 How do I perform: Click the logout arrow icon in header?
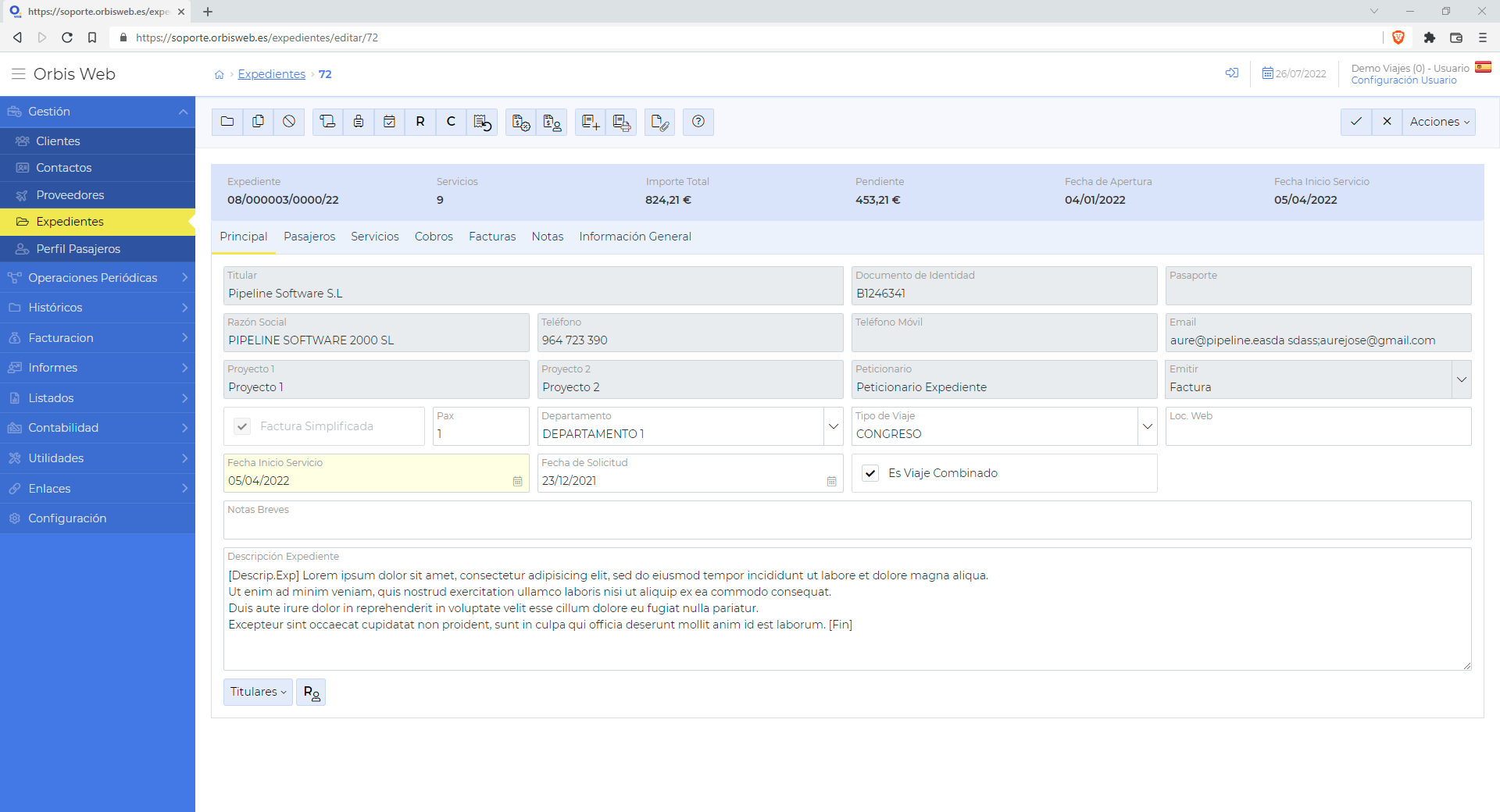pos(1232,73)
